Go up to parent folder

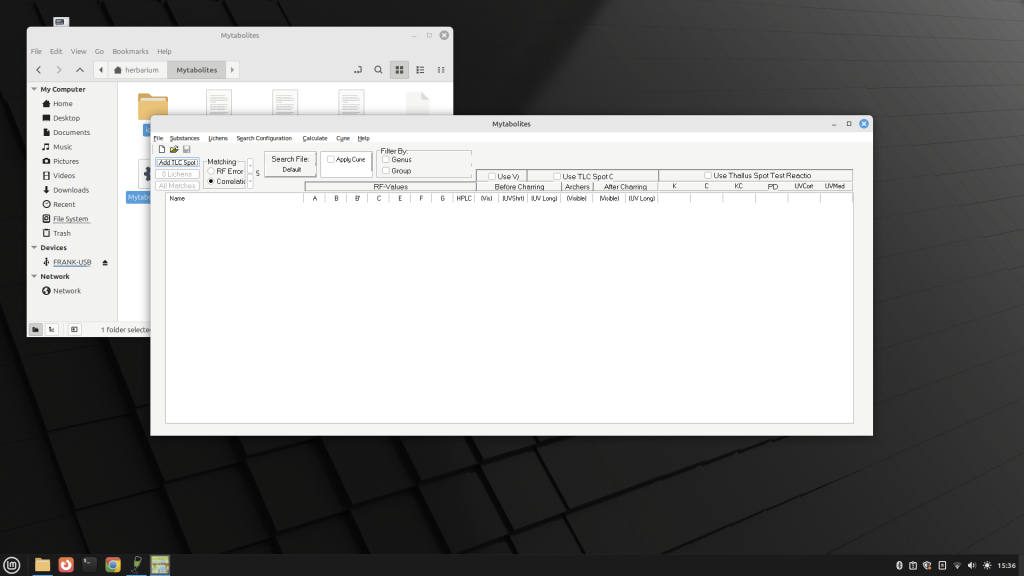(x=80, y=70)
